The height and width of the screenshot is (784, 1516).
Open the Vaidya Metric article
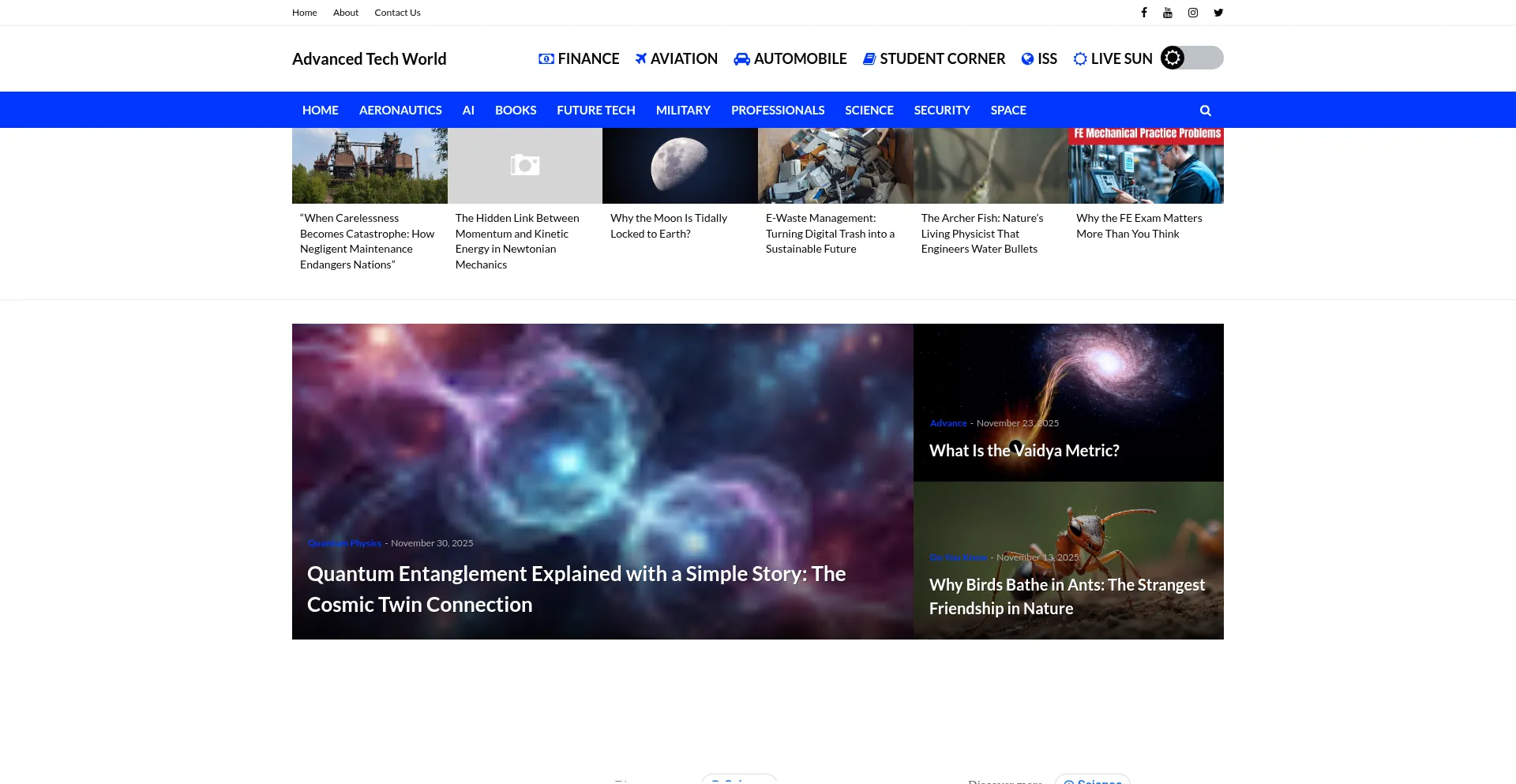pos(1024,451)
